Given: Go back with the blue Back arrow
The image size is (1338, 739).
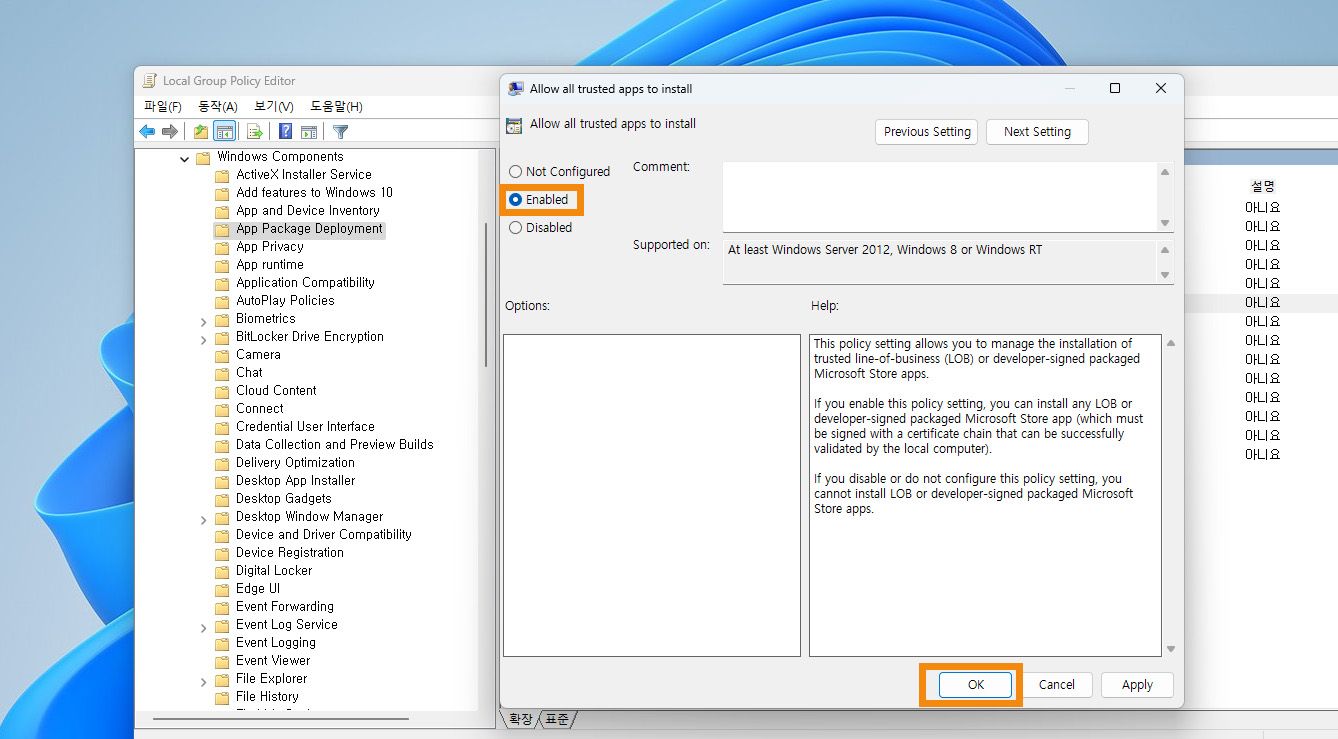Looking at the screenshot, I should [147, 131].
